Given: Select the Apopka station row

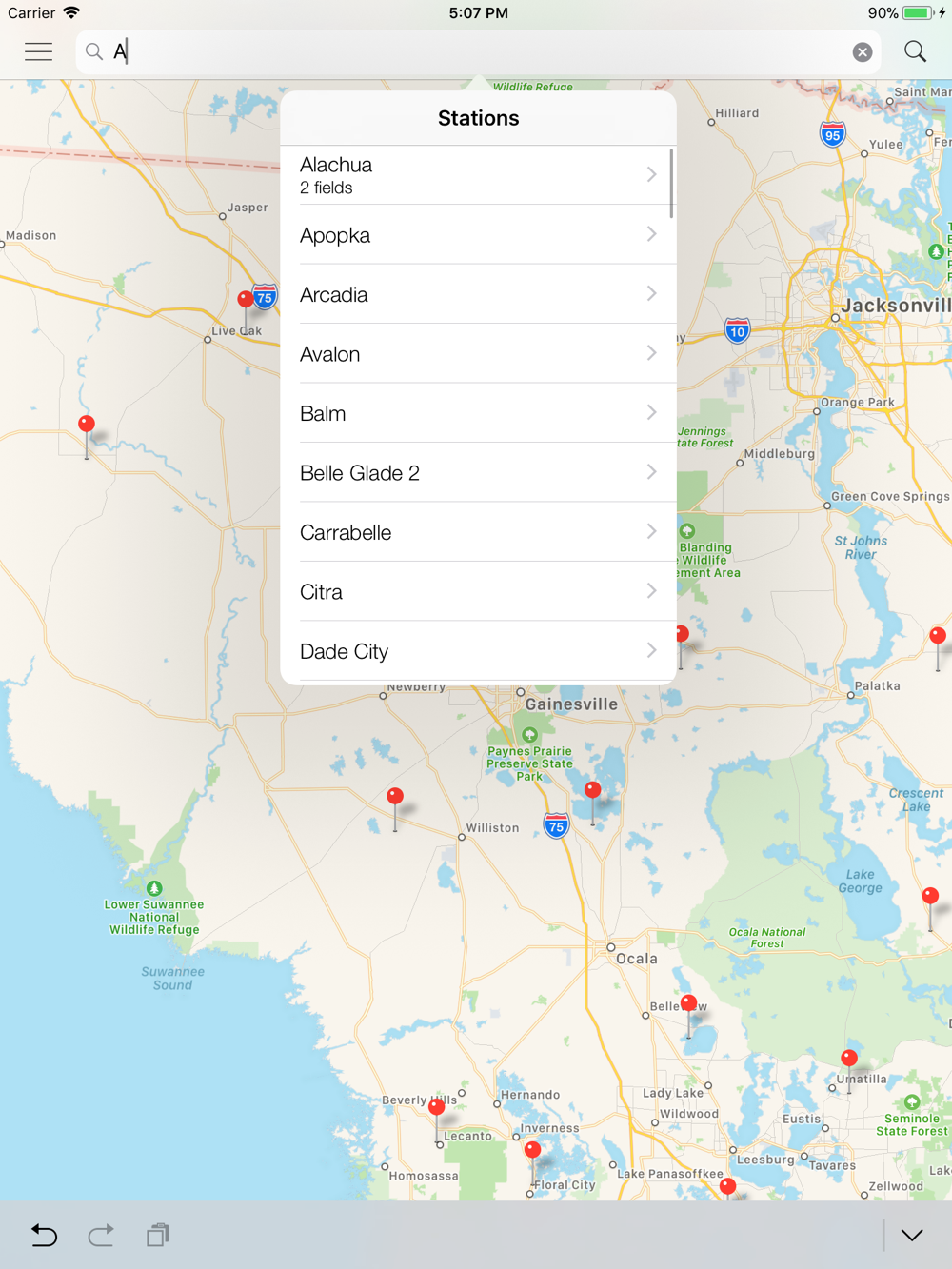Looking at the screenshot, I should (x=478, y=234).
